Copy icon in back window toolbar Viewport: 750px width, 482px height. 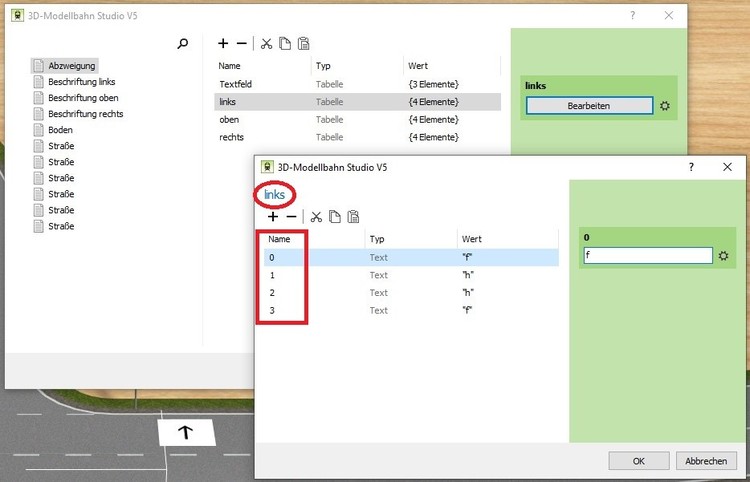[285, 44]
